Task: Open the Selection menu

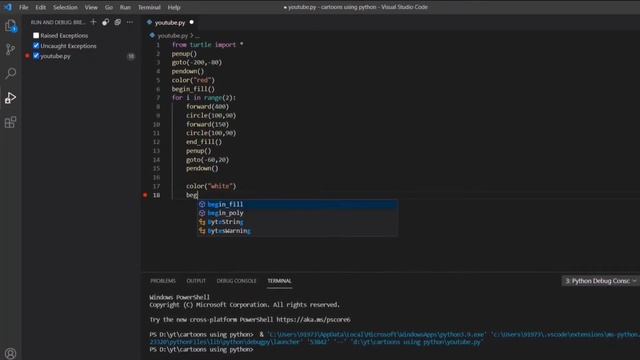Action: [65, 7]
